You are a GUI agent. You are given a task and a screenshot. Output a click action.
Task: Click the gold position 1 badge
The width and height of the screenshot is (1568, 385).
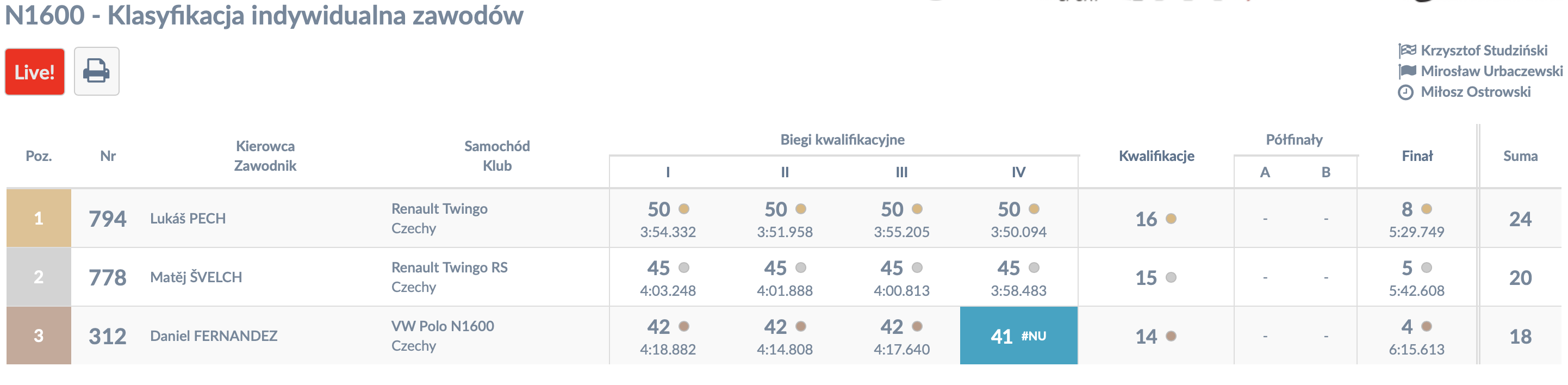point(39,218)
